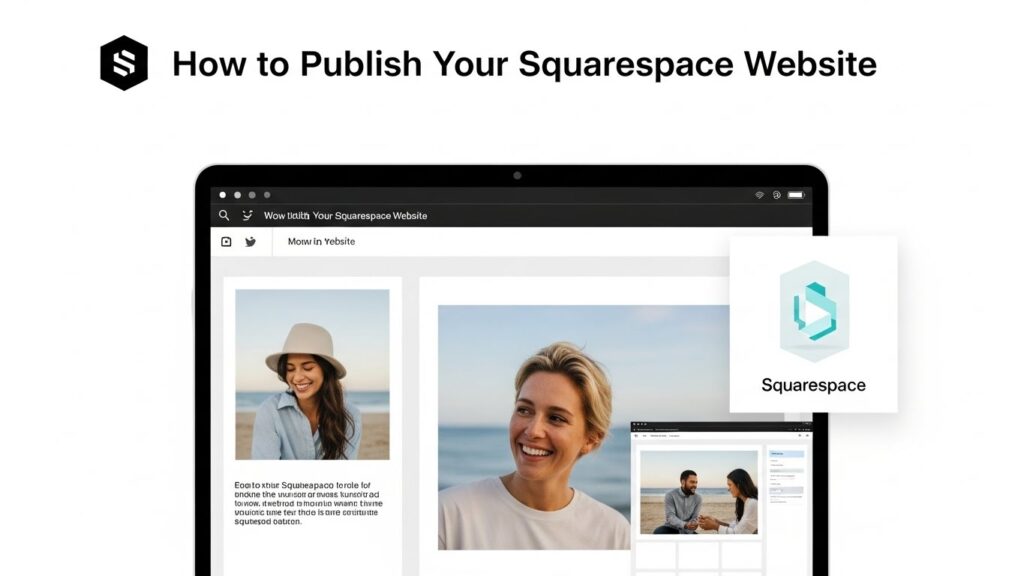Select the couple on beach photo

pos(698,492)
